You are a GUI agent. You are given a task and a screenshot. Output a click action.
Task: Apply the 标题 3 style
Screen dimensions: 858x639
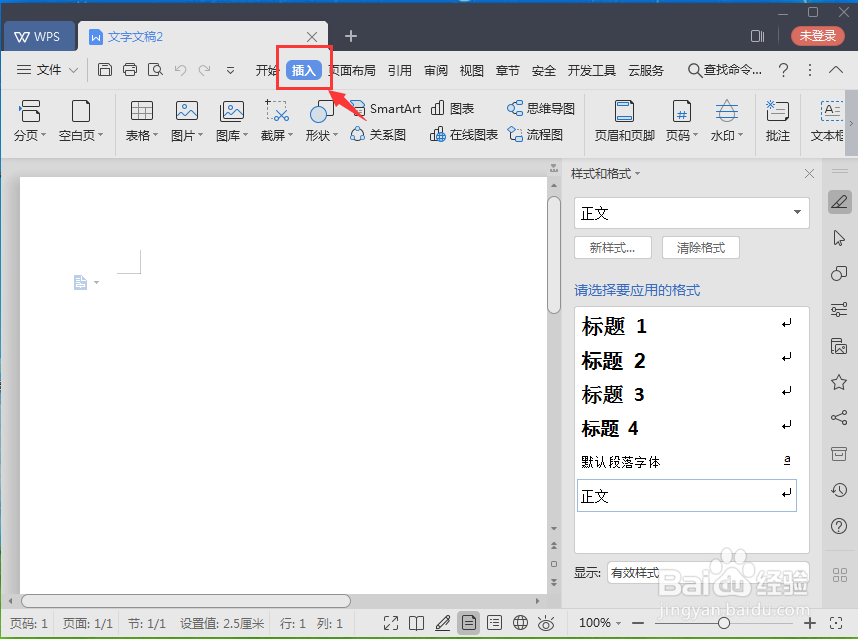point(687,394)
